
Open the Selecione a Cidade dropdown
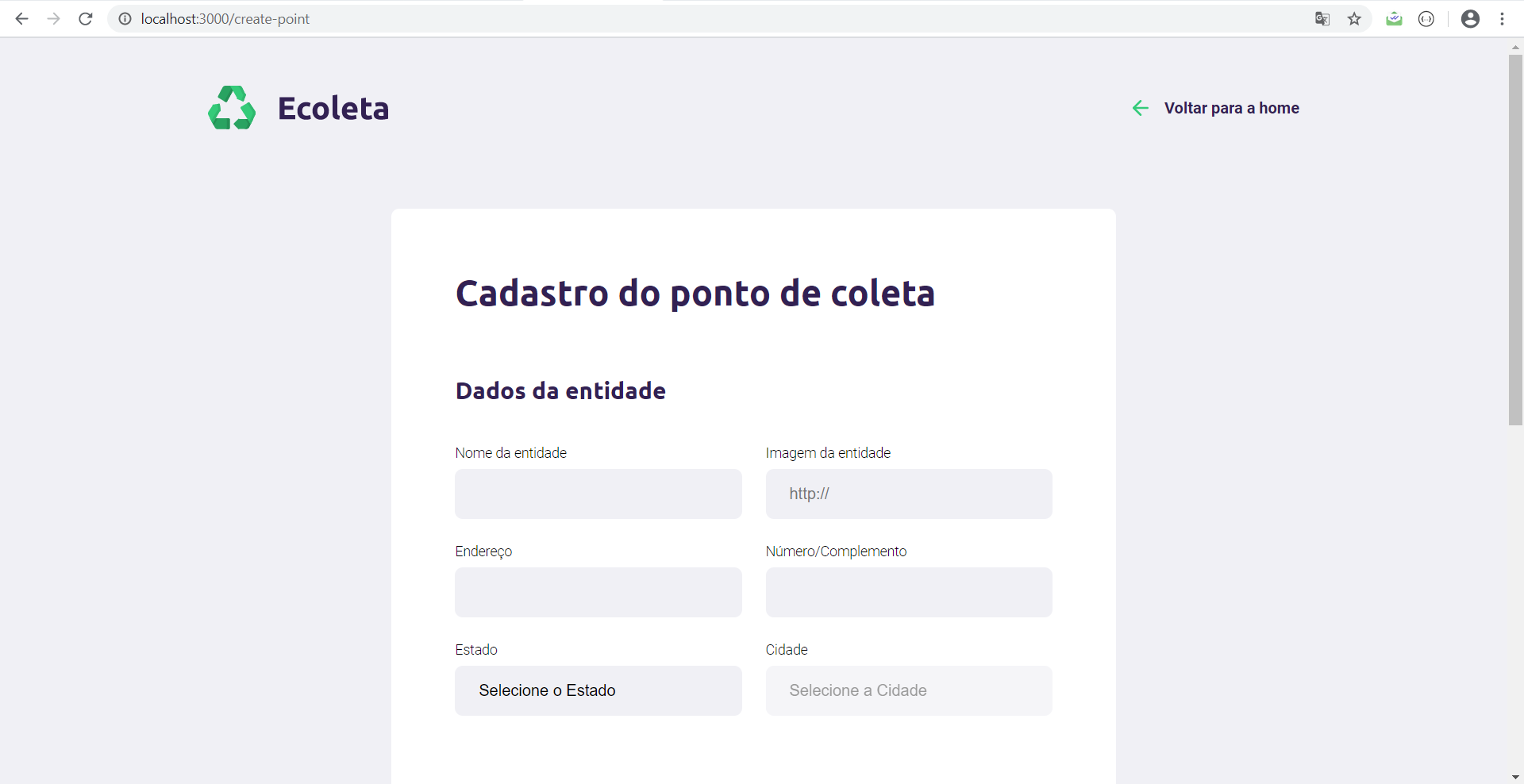tap(908, 690)
